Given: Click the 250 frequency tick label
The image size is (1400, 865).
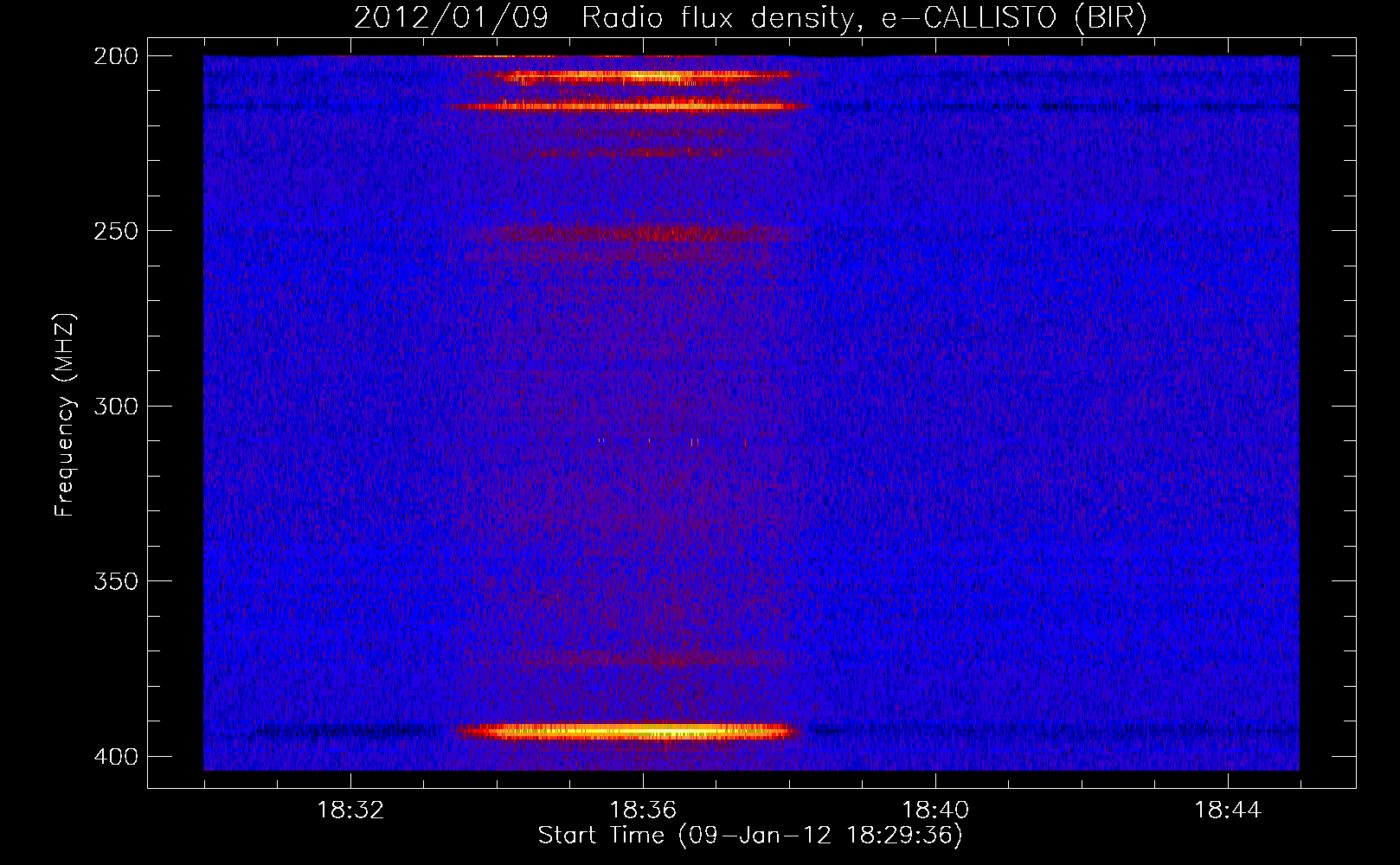Looking at the screenshot, I should pyautogui.click(x=115, y=231).
